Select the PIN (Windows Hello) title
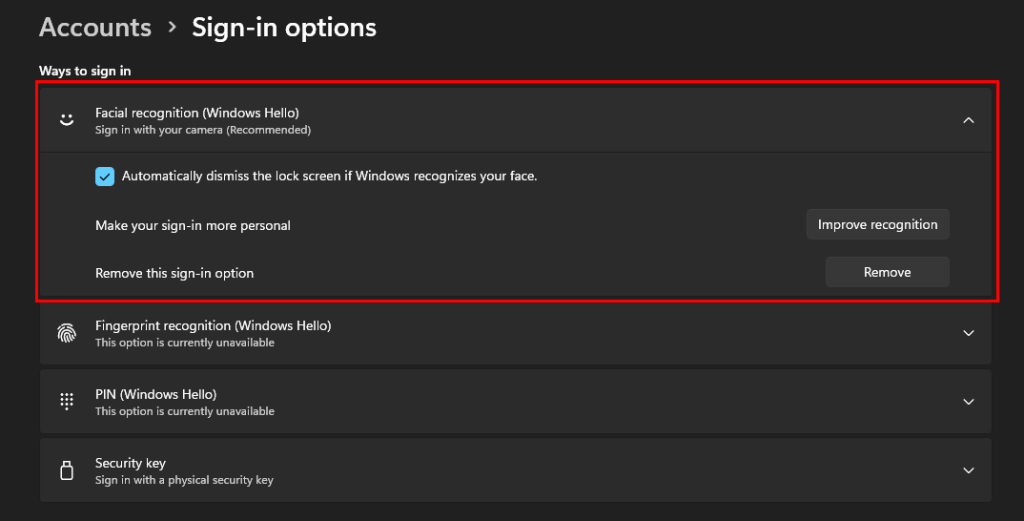Screen dimensions: 1024x521 (x=156, y=394)
